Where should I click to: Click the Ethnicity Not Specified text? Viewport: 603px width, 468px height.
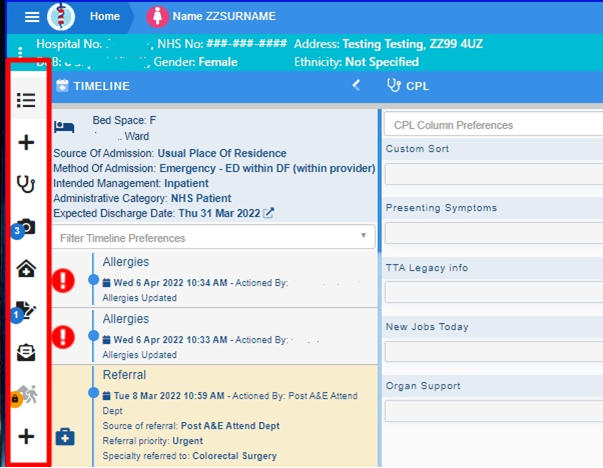356,62
